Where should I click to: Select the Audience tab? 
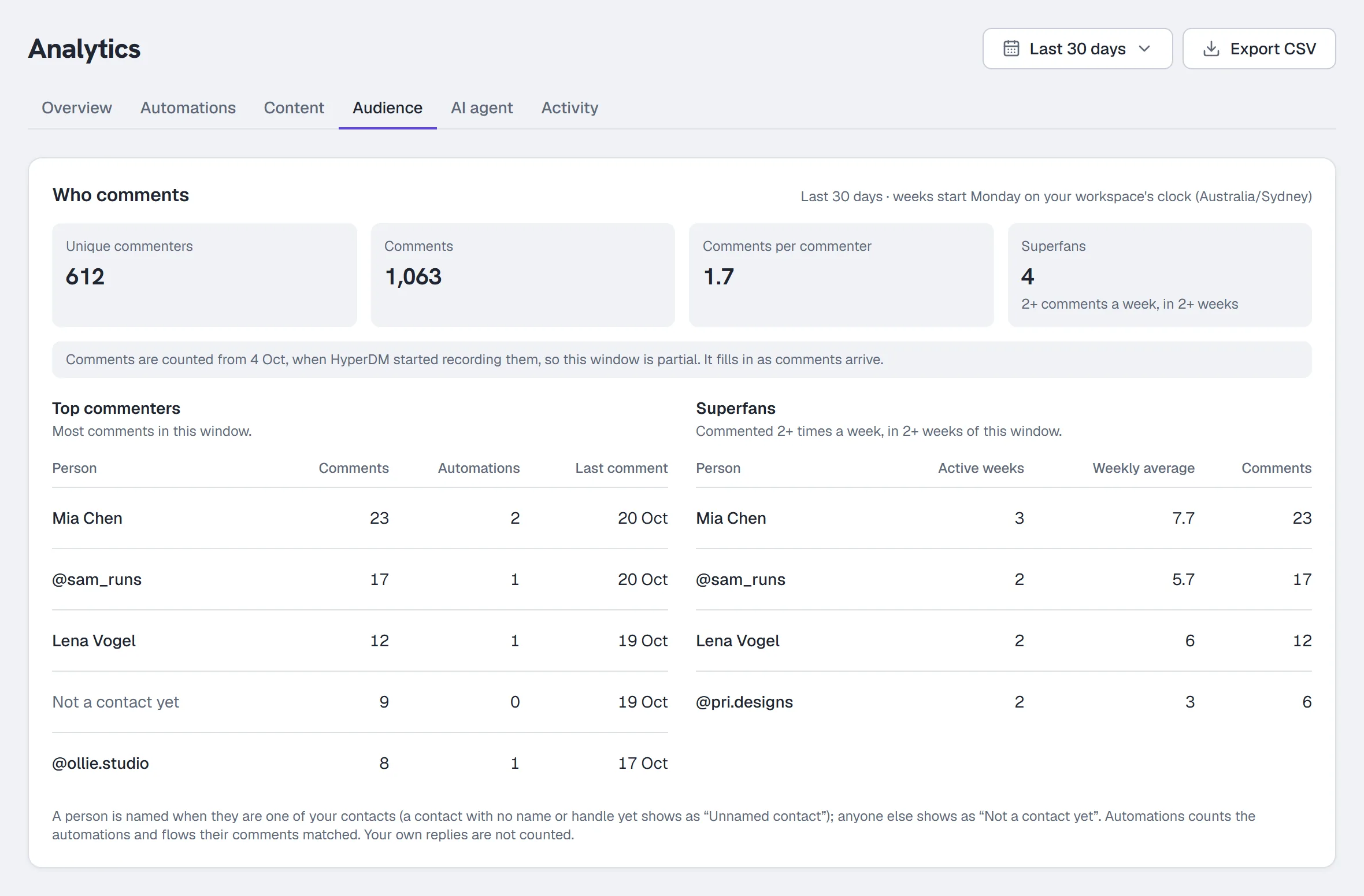click(x=388, y=108)
